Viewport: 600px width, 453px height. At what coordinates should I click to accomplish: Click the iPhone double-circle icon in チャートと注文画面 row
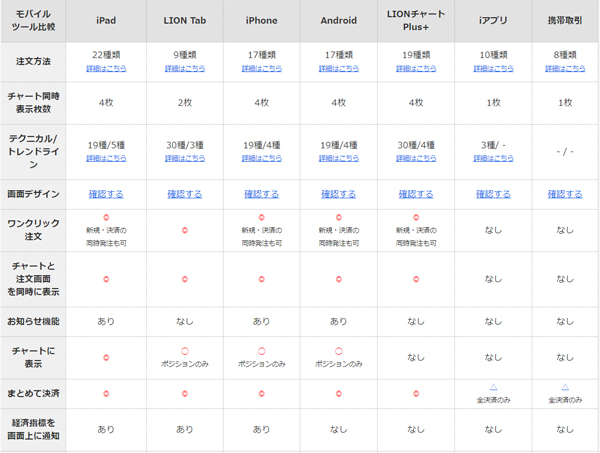[x=261, y=279]
